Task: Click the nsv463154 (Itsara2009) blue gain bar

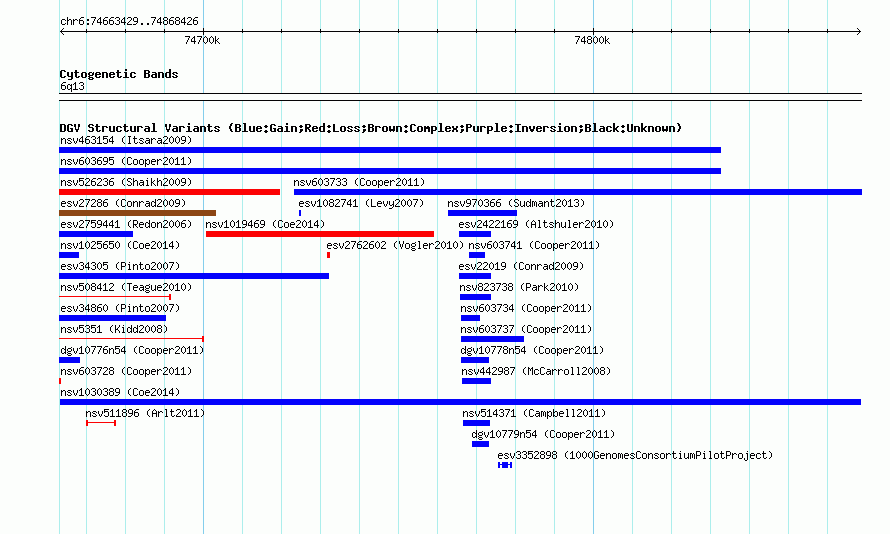Action: point(390,150)
